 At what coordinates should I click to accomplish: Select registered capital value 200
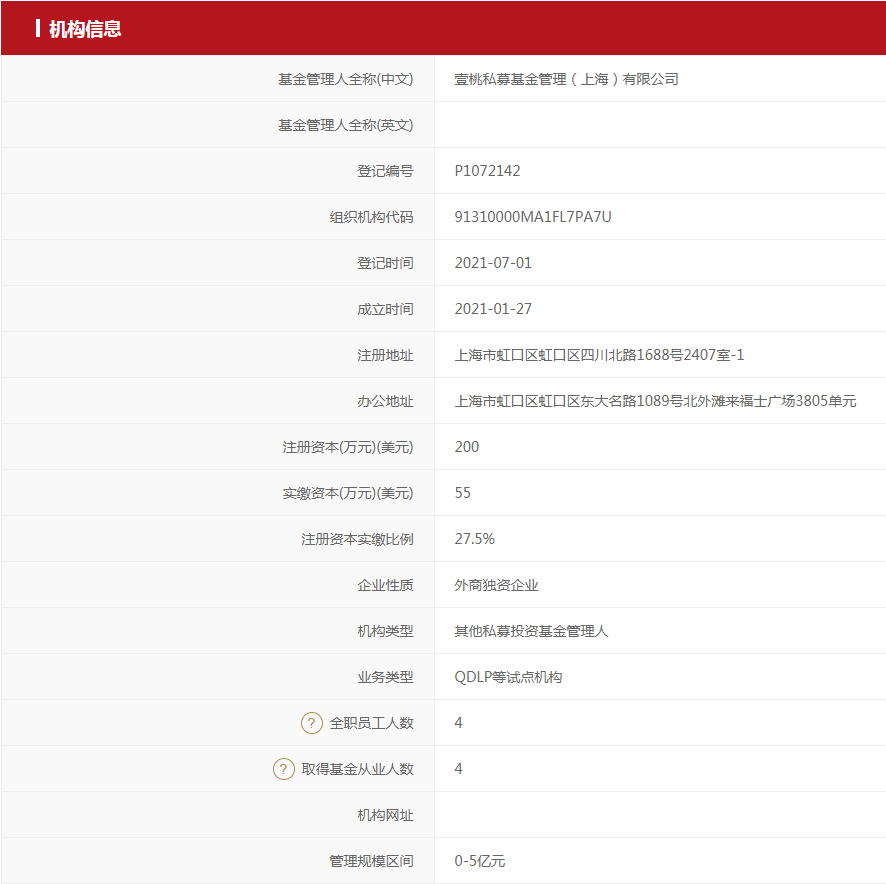tap(467, 447)
